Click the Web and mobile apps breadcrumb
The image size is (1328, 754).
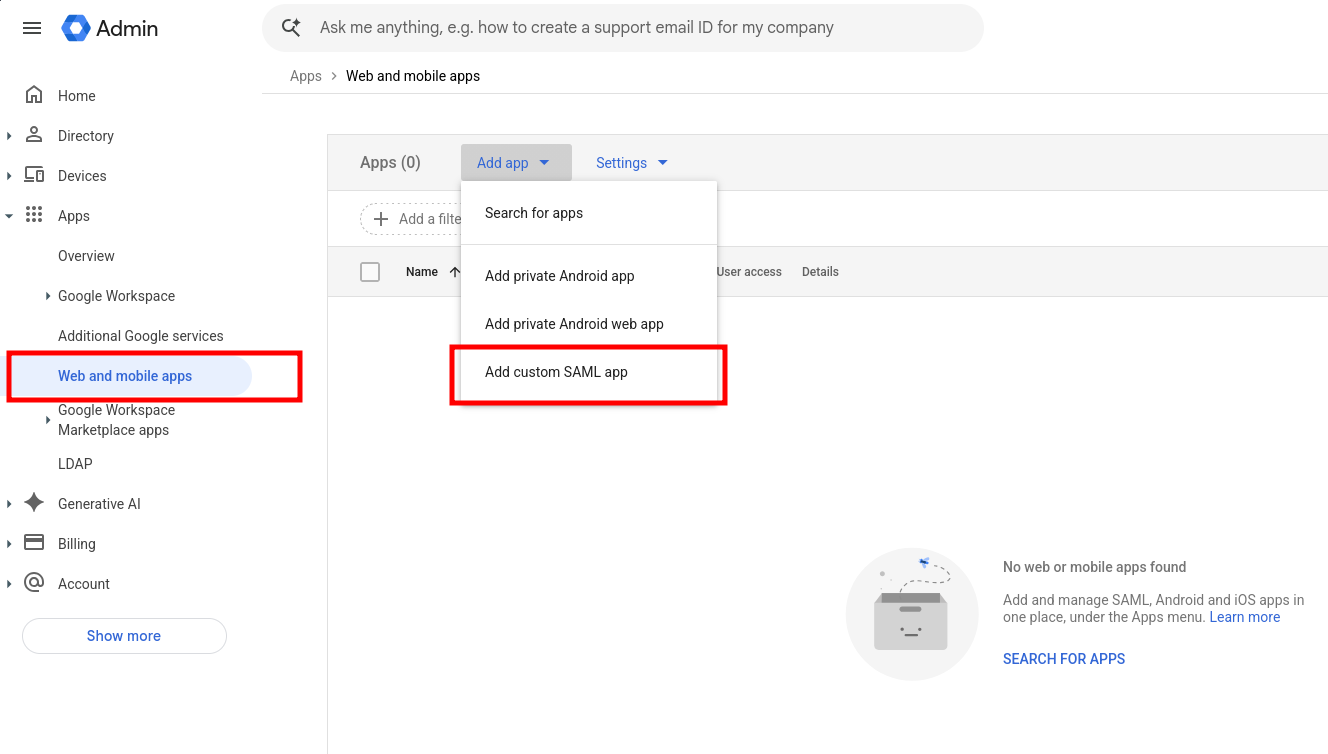point(413,76)
